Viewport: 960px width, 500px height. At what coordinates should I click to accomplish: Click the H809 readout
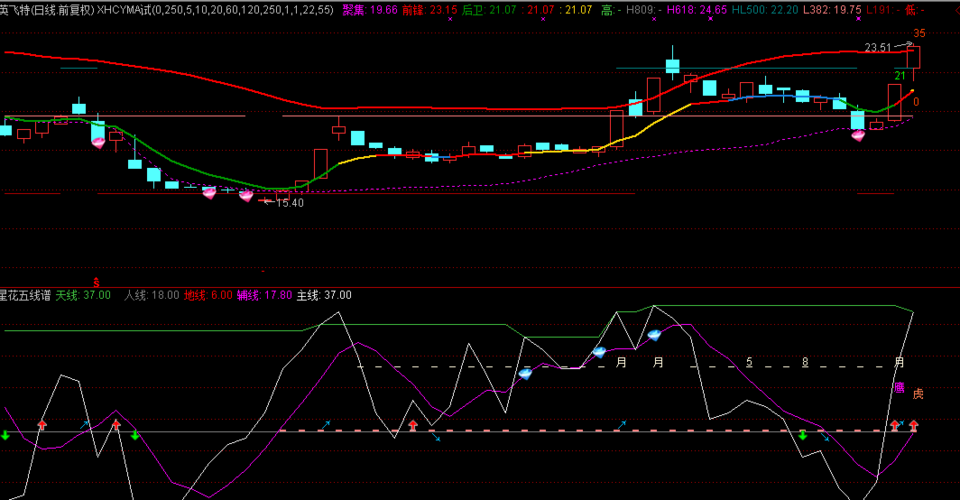pyautogui.click(x=643, y=10)
